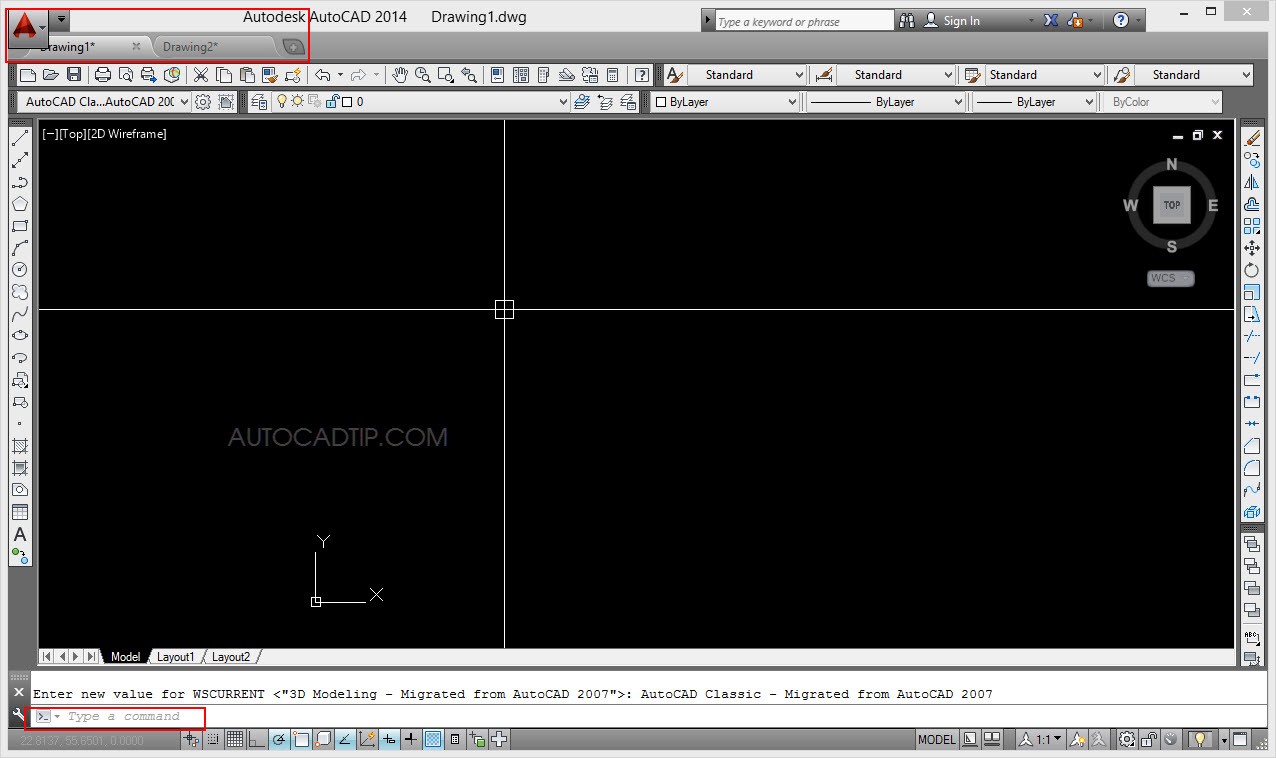Select the Rotate modify tool
The width and height of the screenshot is (1276, 758).
(1252, 270)
